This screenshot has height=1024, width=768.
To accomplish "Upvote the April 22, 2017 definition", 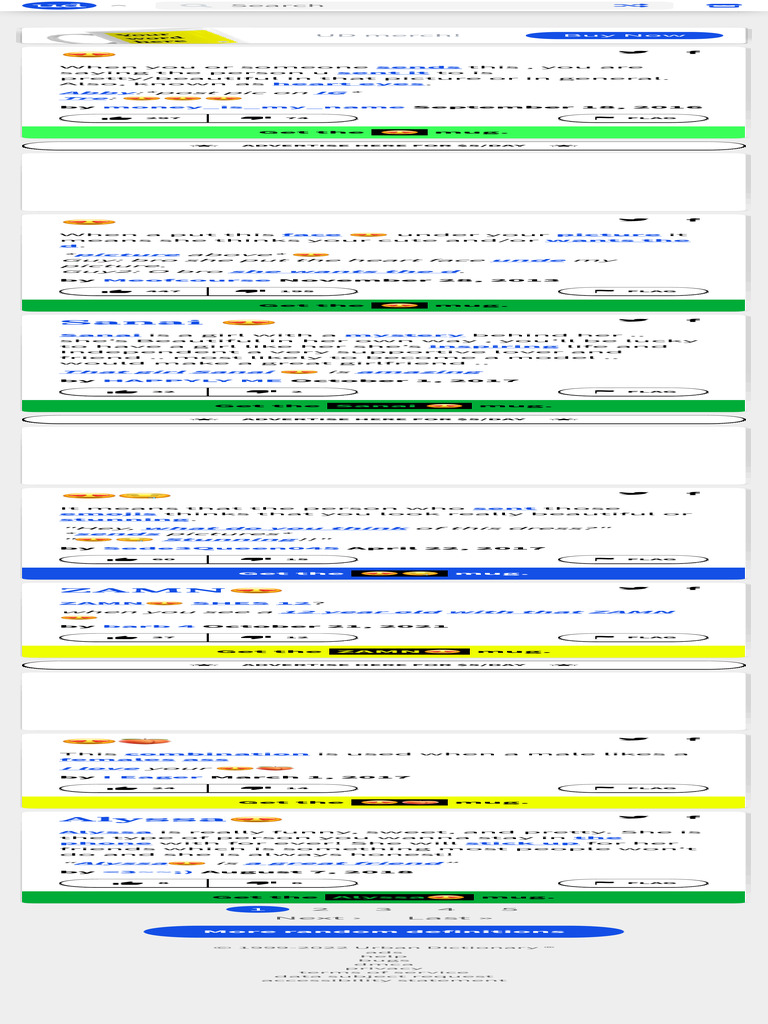I will tap(133, 560).
